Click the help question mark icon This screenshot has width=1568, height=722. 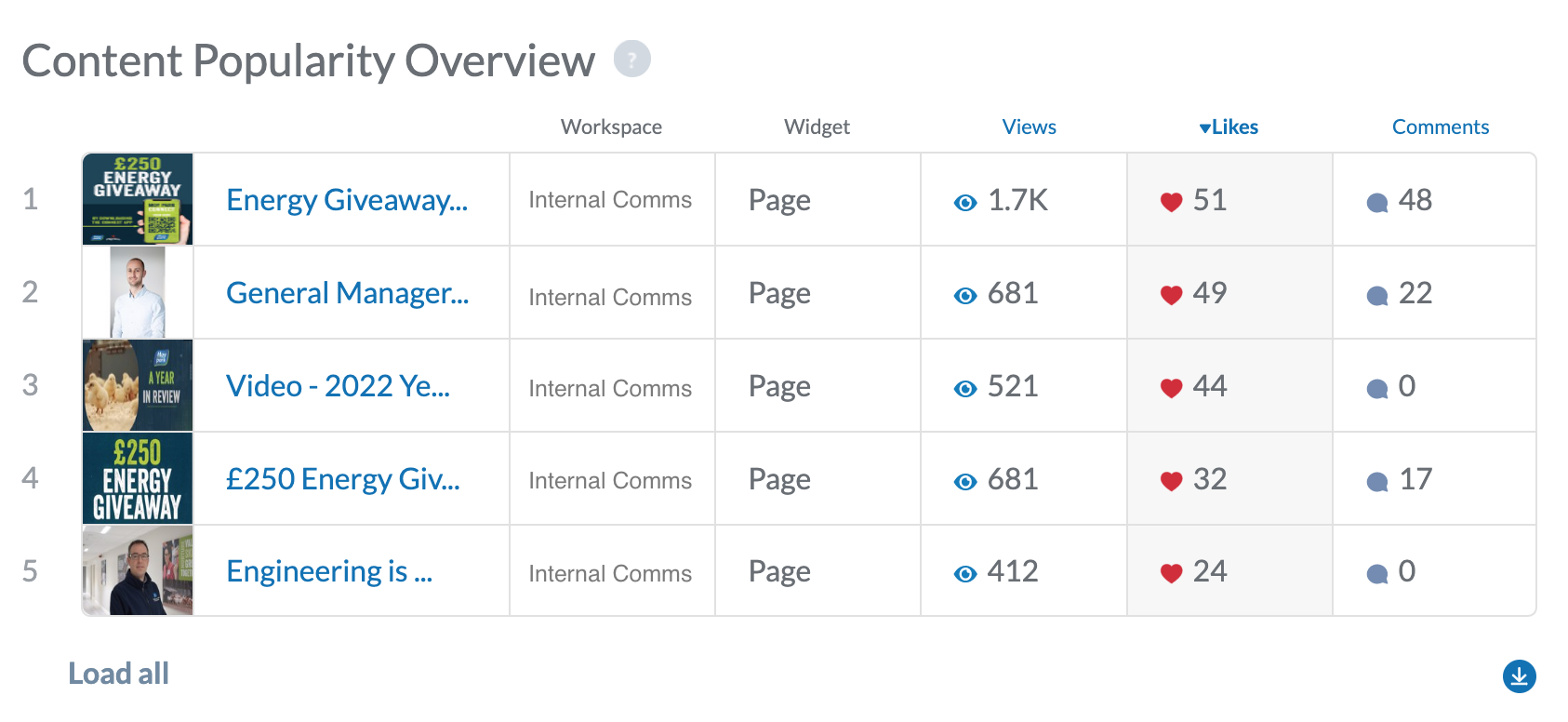click(x=631, y=60)
